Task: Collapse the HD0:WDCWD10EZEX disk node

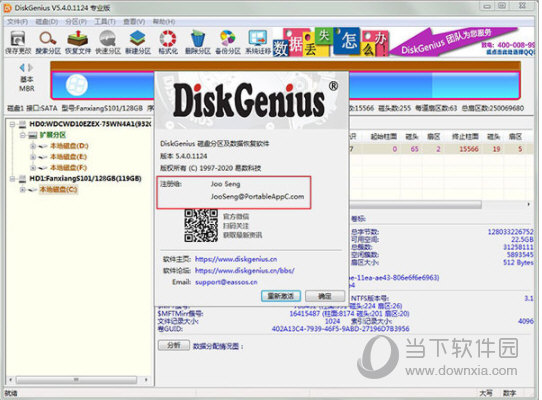Action: (x=13, y=124)
